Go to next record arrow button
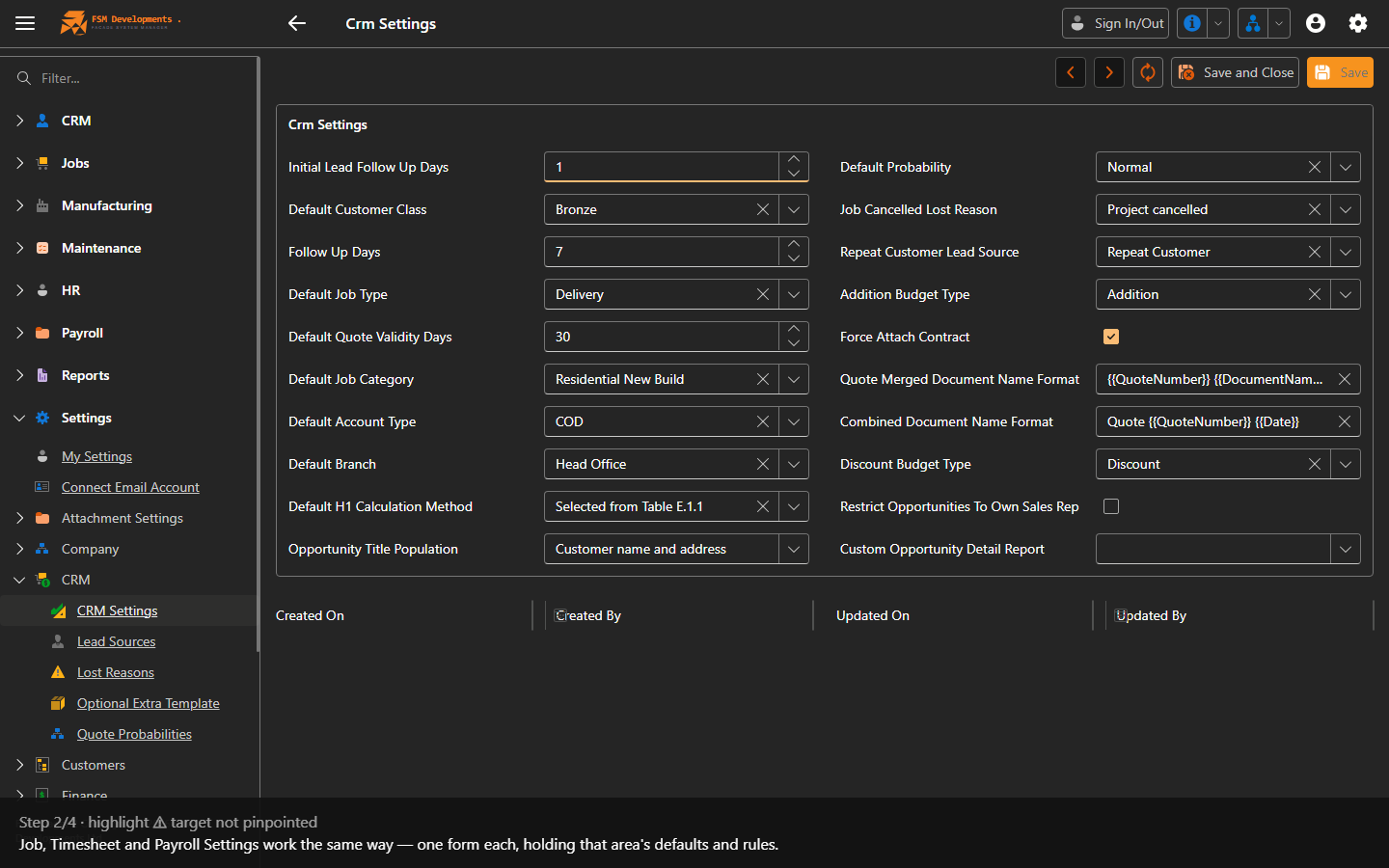1389x868 pixels. (1109, 72)
